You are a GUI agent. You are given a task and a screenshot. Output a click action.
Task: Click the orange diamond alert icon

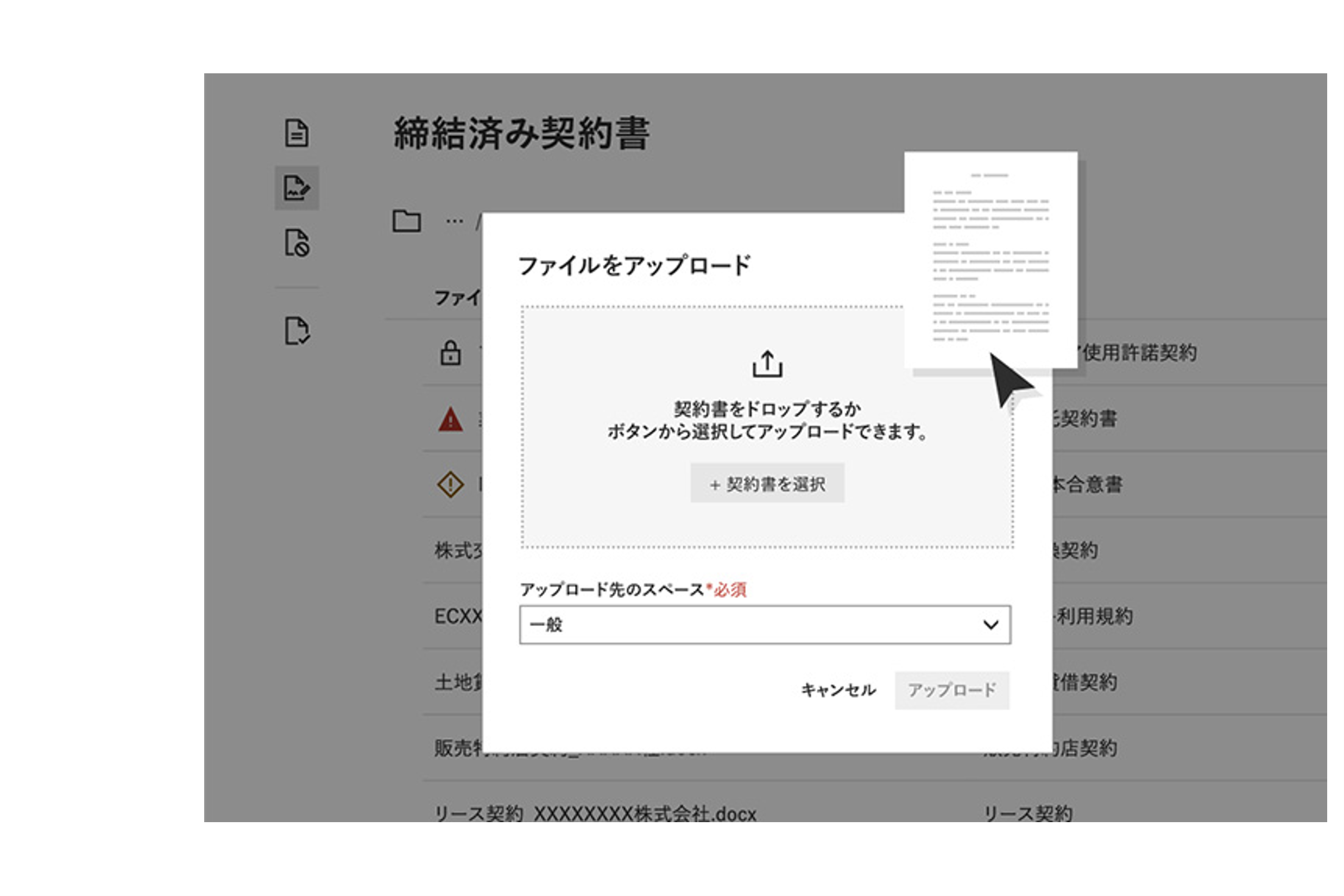(450, 484)
